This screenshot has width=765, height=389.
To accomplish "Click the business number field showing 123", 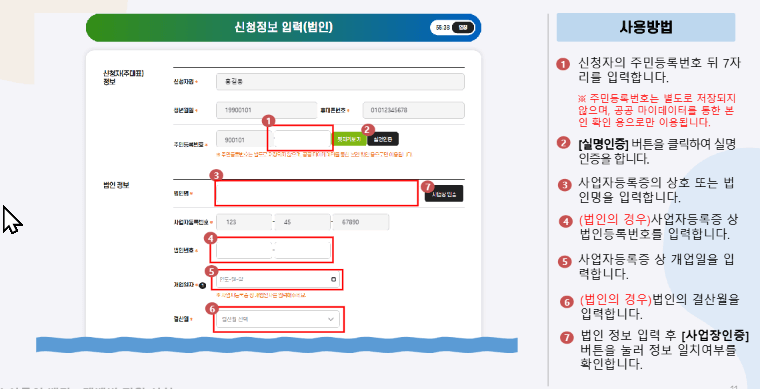I will [244, 222].
